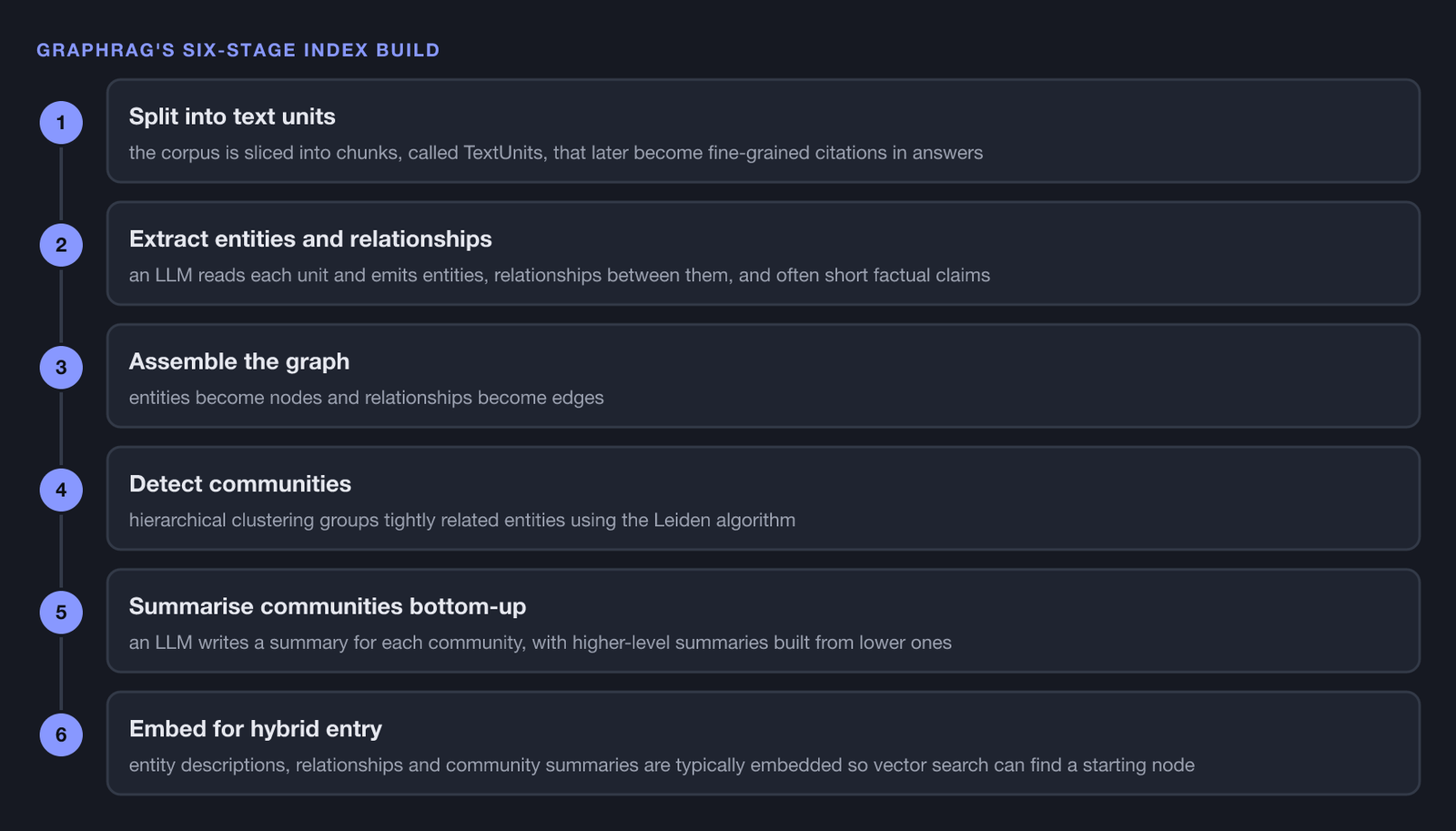Click the step 1 circle badge
This screenshot has width=1456, height=831.
click(x=61, y=123)
